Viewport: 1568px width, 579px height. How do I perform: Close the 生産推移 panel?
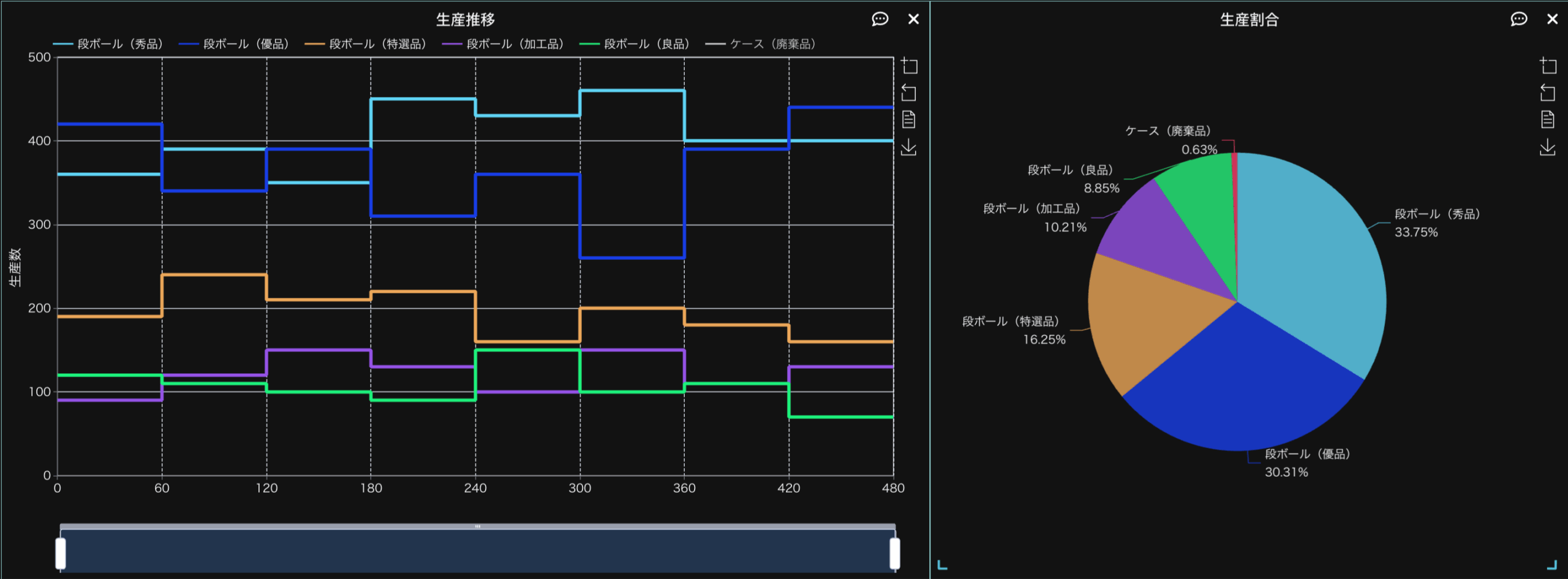(x=913, y=19)
